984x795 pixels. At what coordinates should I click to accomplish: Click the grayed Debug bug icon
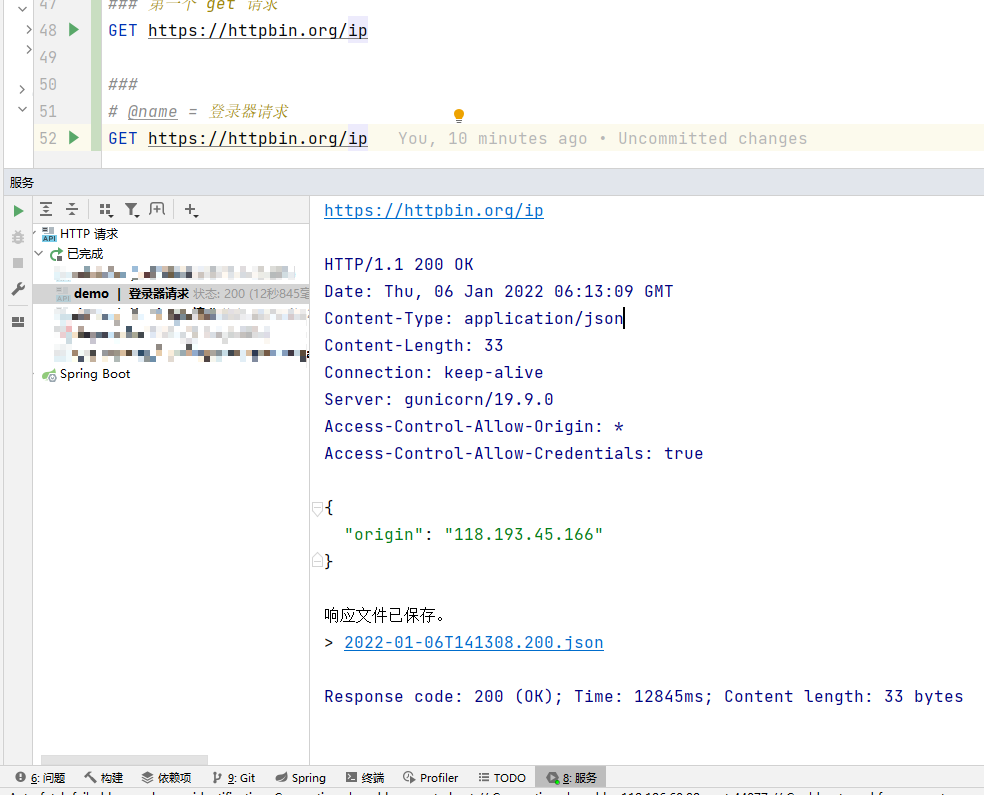point(18,237)
